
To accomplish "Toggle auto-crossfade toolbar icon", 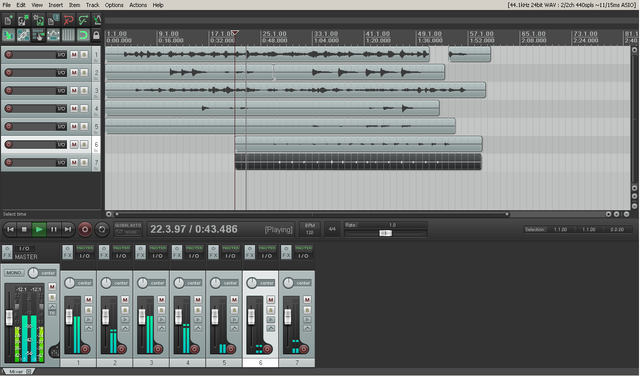I will point(8,35).
